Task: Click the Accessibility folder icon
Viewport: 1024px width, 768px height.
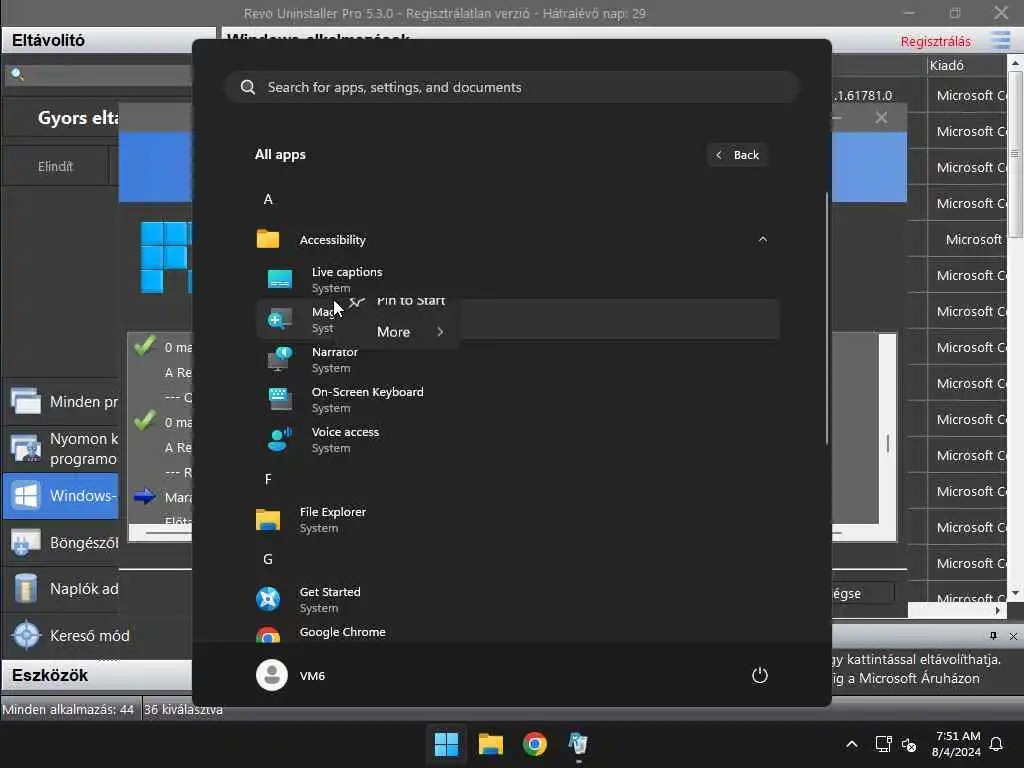Action: click(x=268, y=239)
